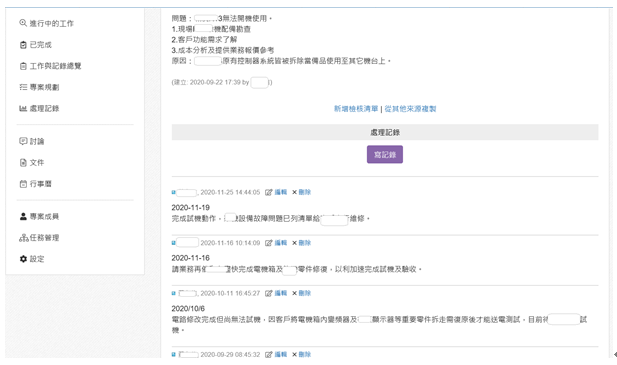The image size is (617, 365).
Task: Click the clipboard icon beside 已完成
Action: point(23,45)
